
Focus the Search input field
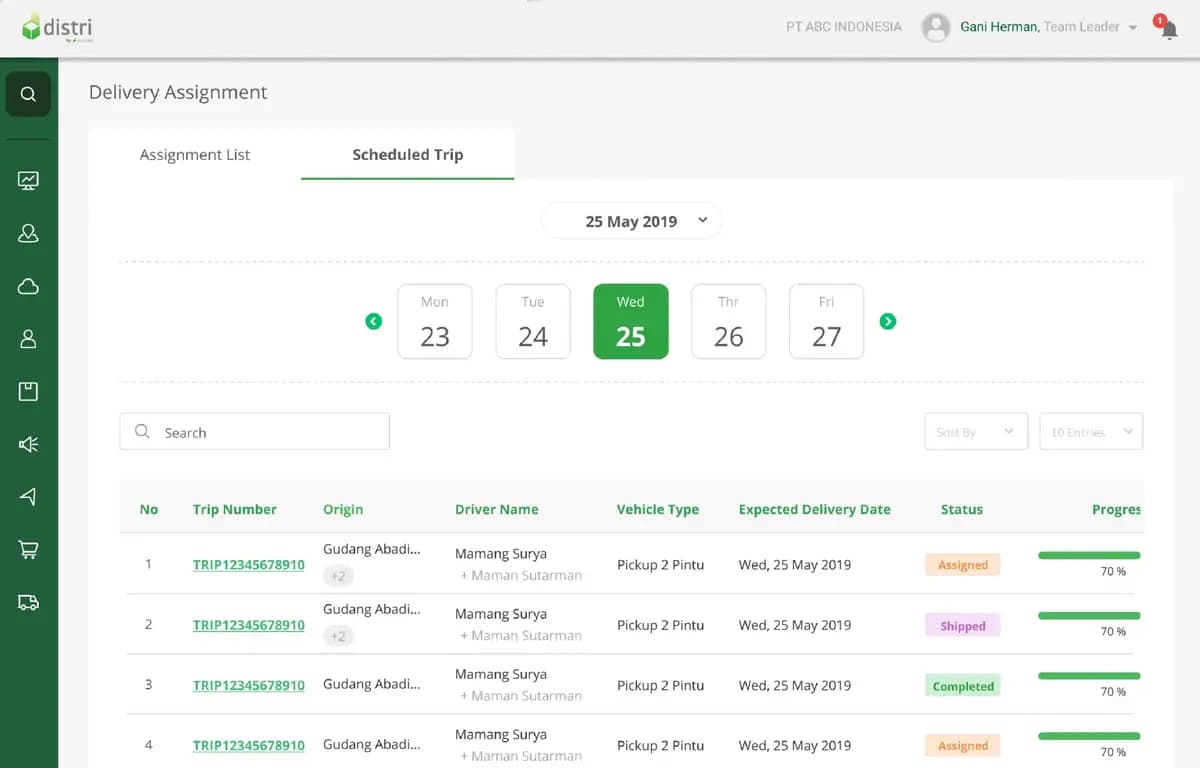(255, 432)
